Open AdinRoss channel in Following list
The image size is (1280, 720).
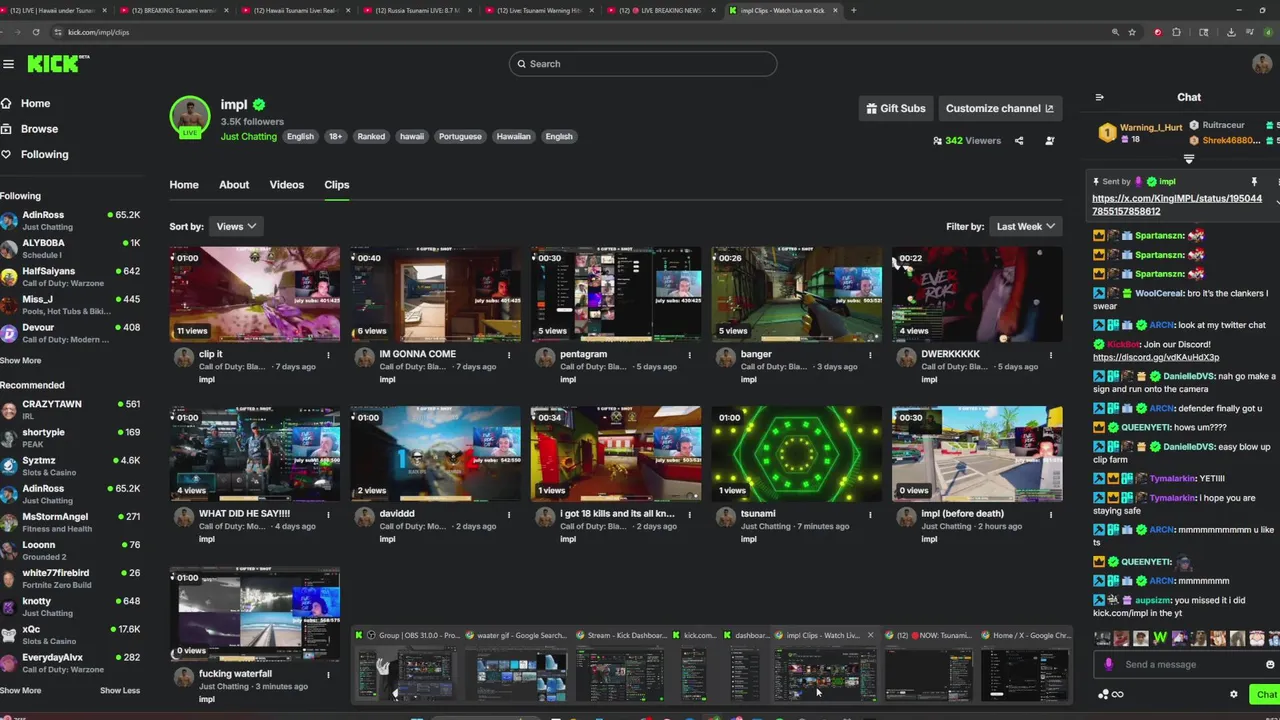coord(70,220)
